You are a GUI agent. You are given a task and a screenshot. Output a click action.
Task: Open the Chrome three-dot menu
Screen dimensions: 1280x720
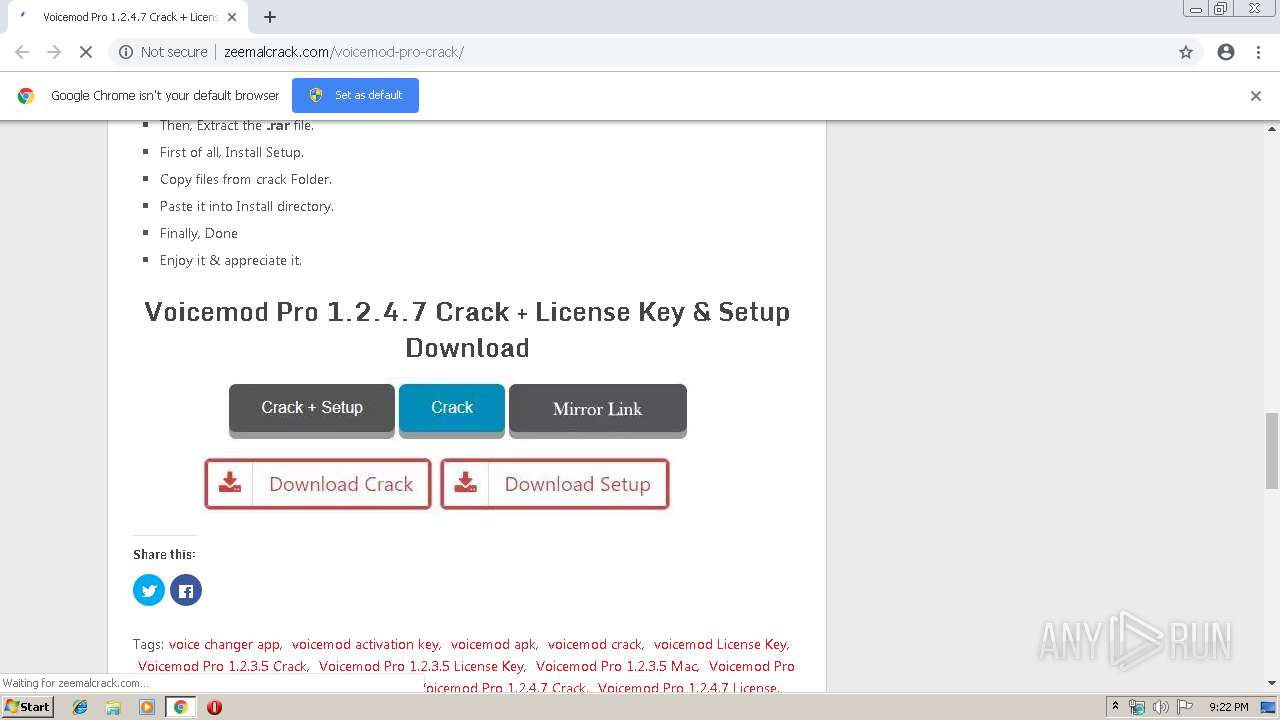tap(1258, 52)
